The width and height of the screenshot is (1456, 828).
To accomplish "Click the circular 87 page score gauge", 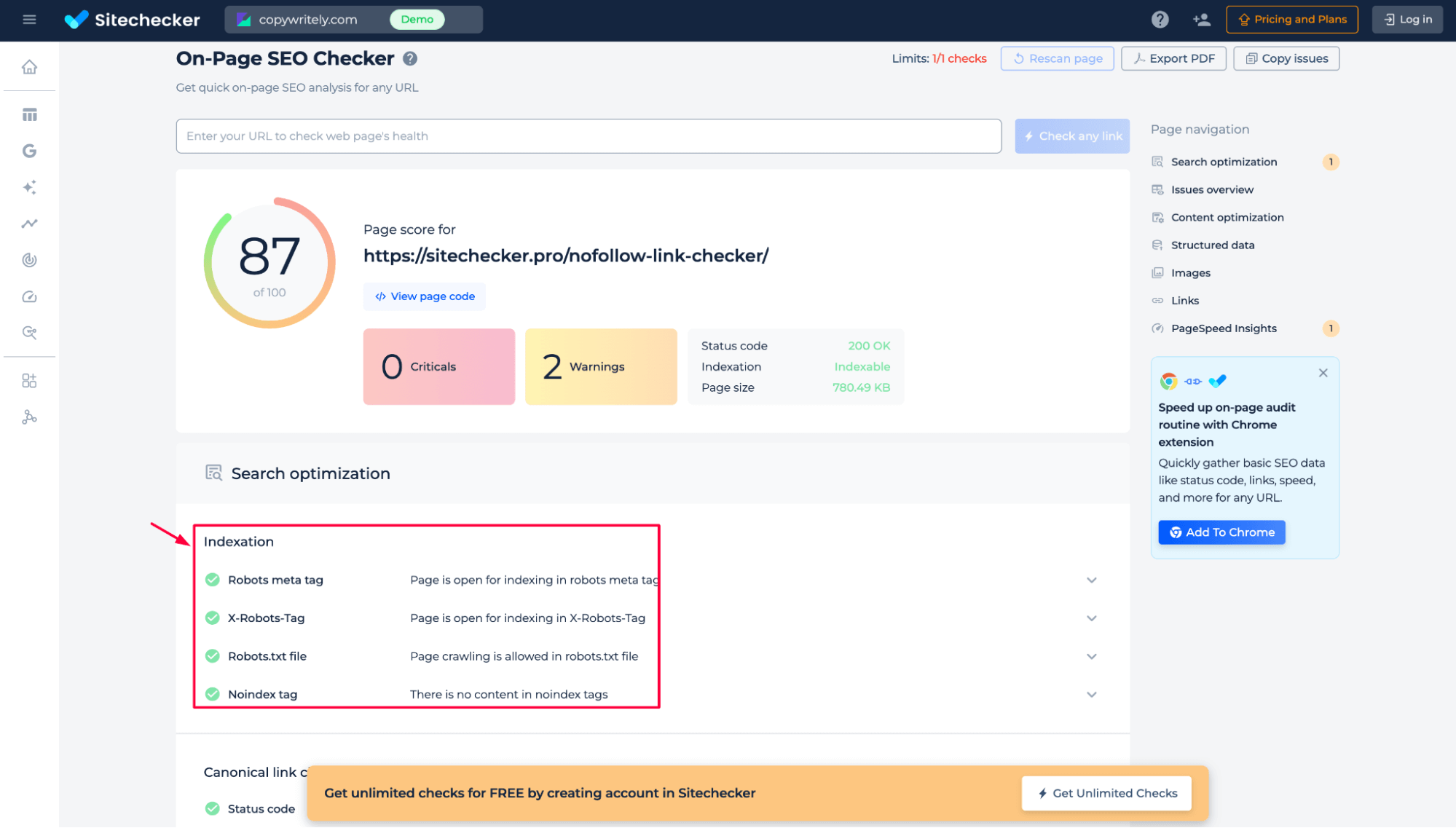I will [269, 262].
